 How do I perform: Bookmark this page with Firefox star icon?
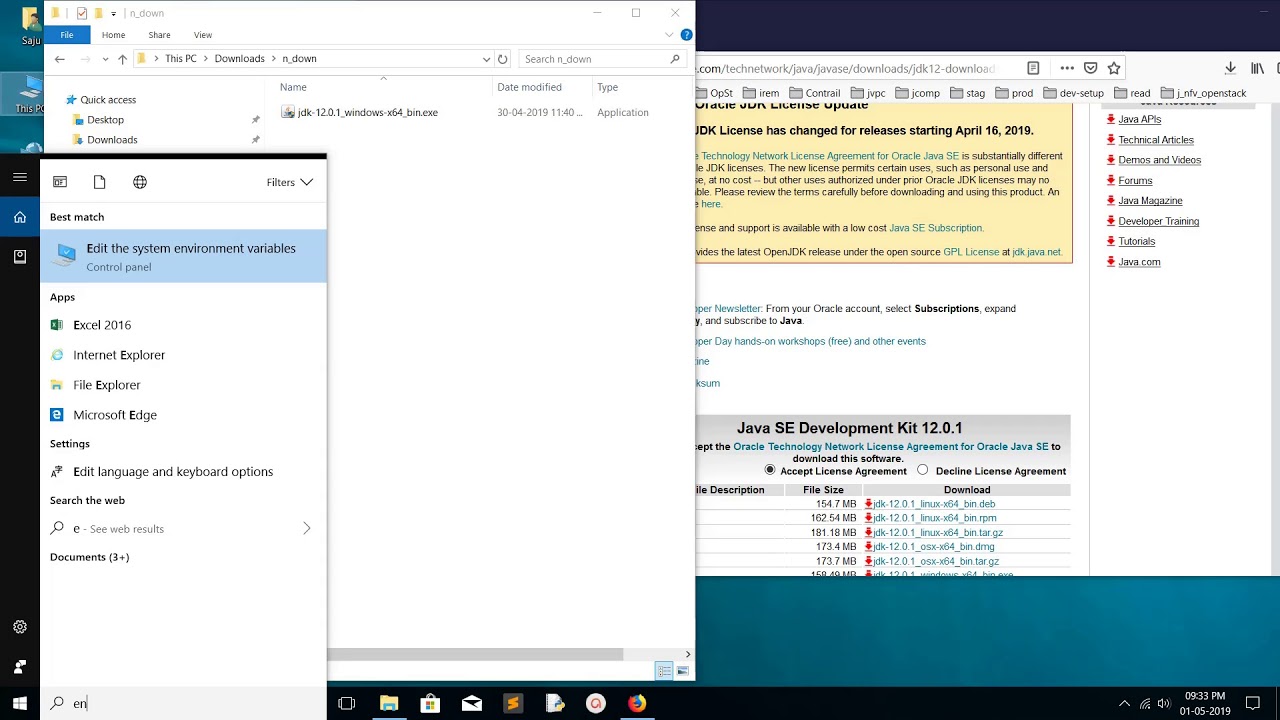(1114, 68)
